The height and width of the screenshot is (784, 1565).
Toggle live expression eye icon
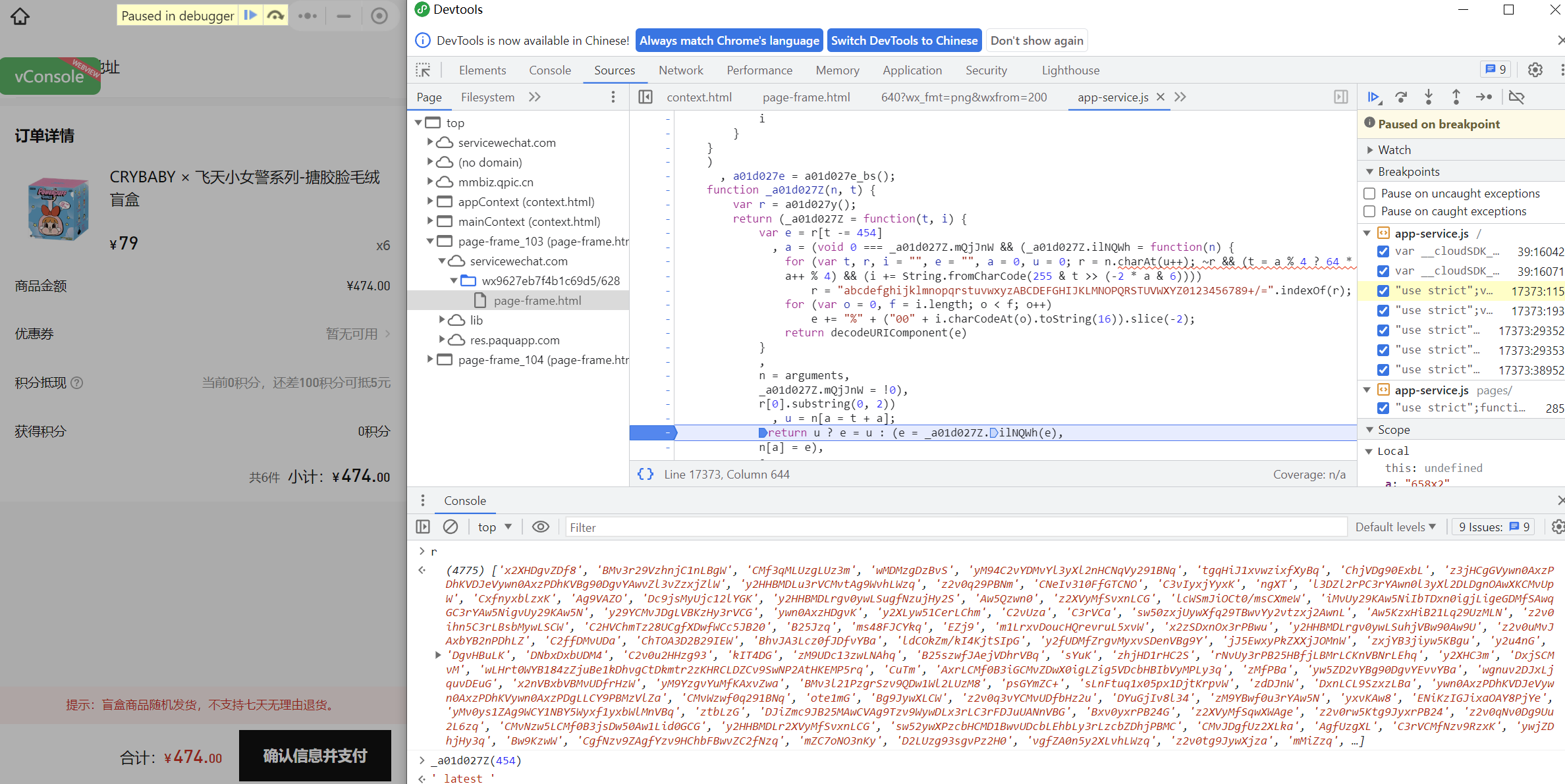point(541,527)
